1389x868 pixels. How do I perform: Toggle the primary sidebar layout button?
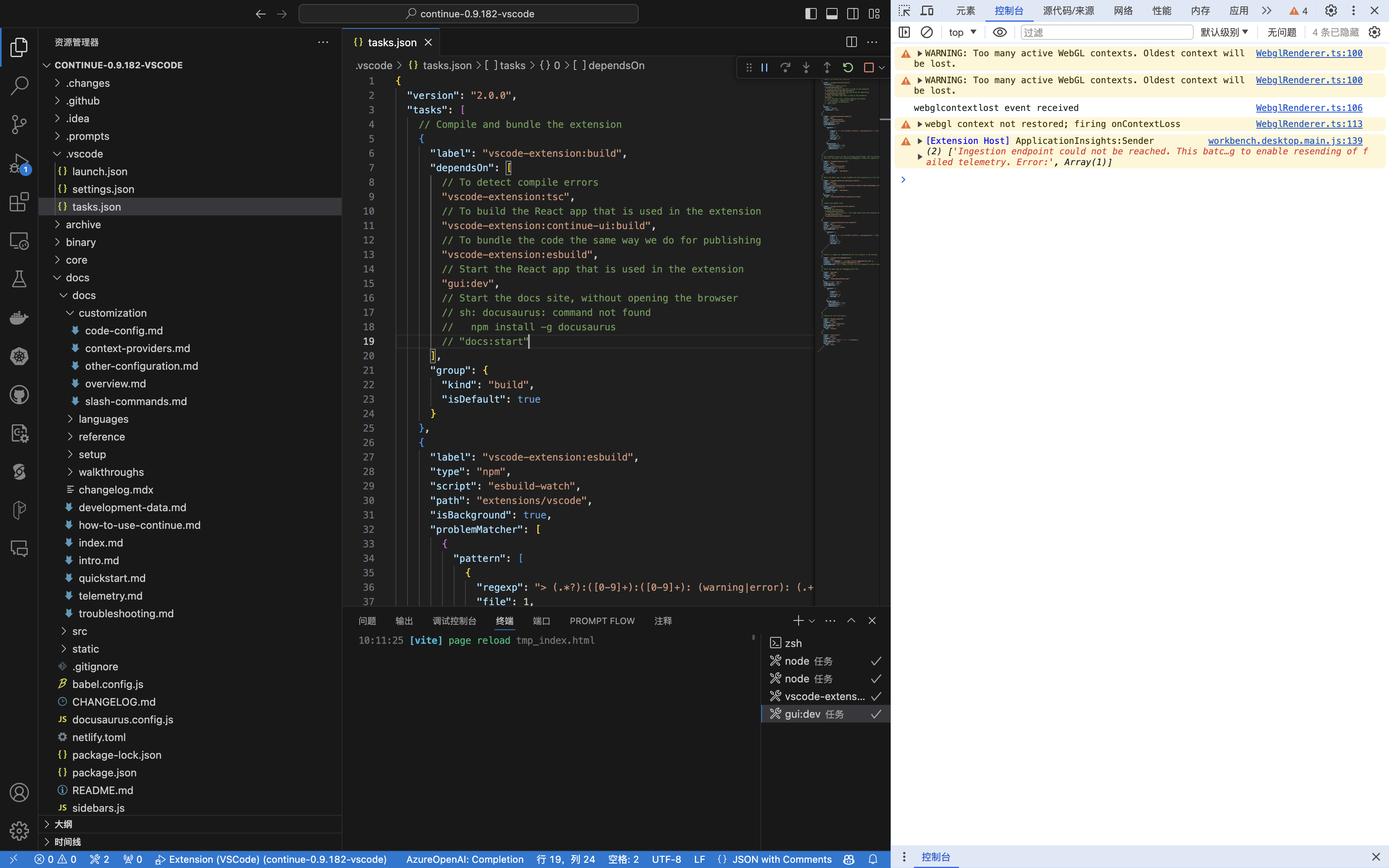(x=810, y=14)
